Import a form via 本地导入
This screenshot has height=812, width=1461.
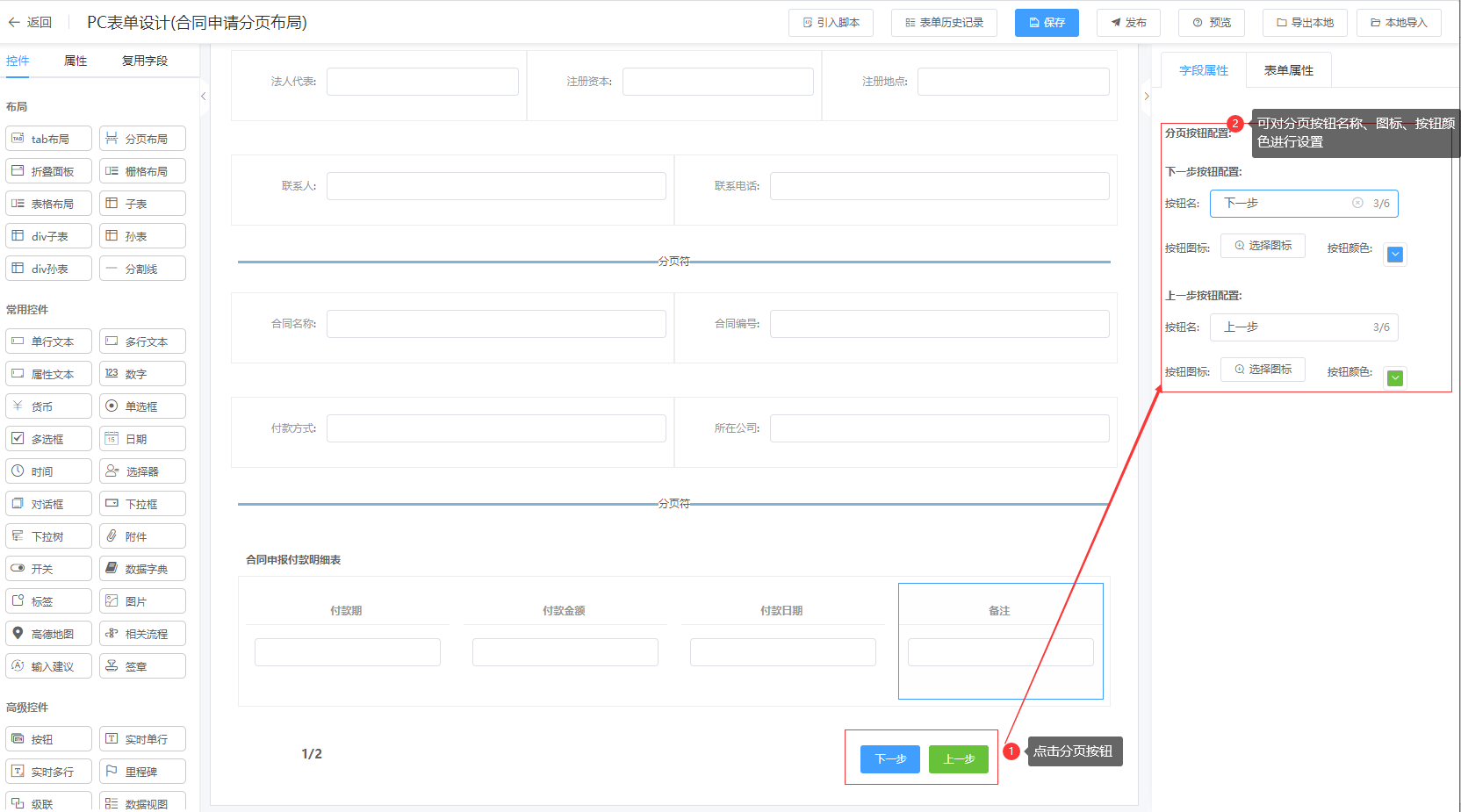(1399, 23)
